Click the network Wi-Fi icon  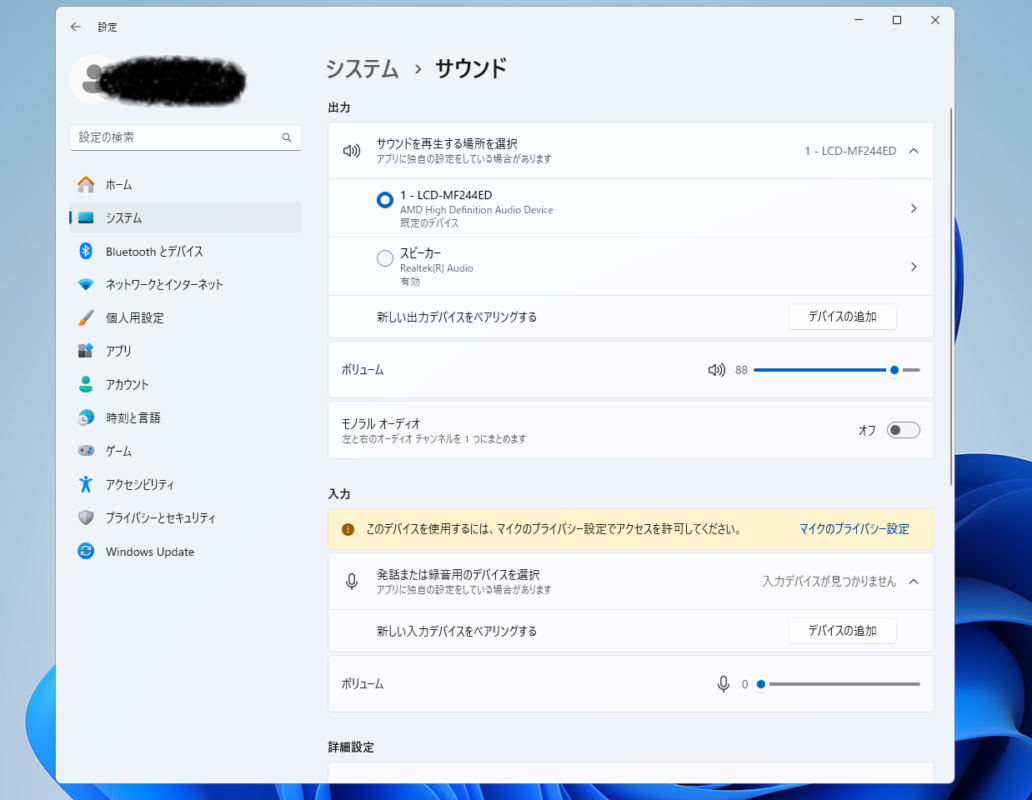coord(86,285)
